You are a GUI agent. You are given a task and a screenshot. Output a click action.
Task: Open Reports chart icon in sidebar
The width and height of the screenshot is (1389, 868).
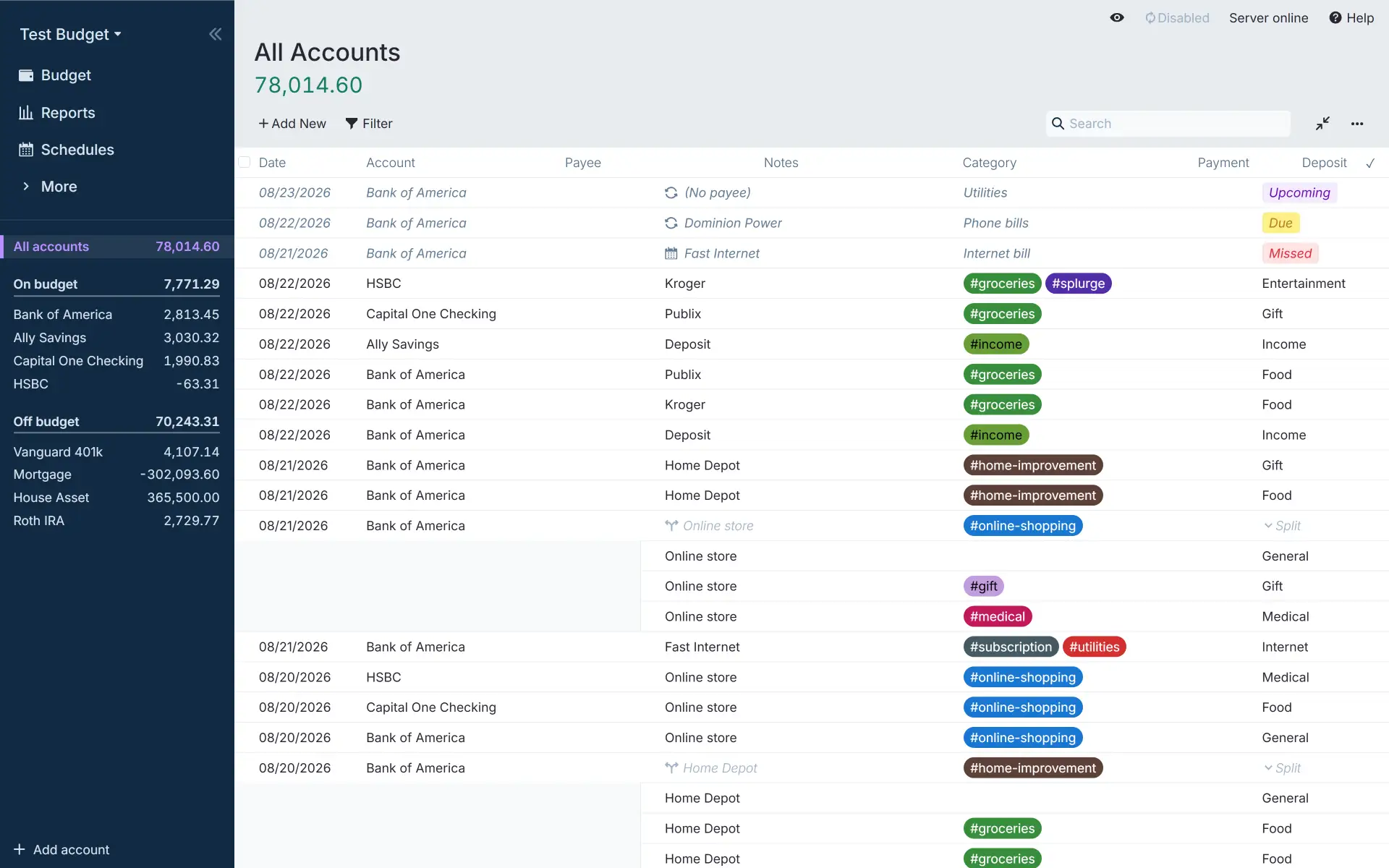[26, 112]
